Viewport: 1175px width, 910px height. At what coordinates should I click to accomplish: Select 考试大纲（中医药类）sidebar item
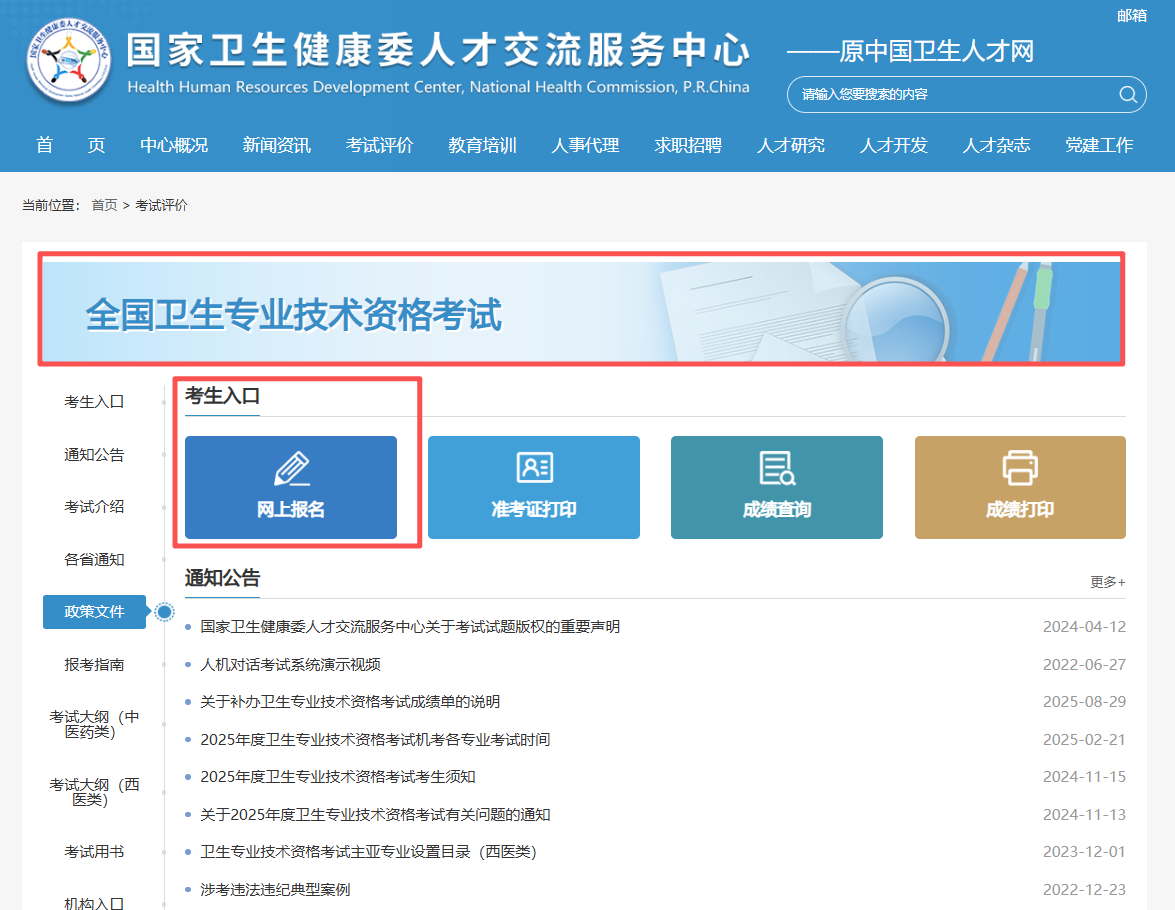click(x=94, y=725)
